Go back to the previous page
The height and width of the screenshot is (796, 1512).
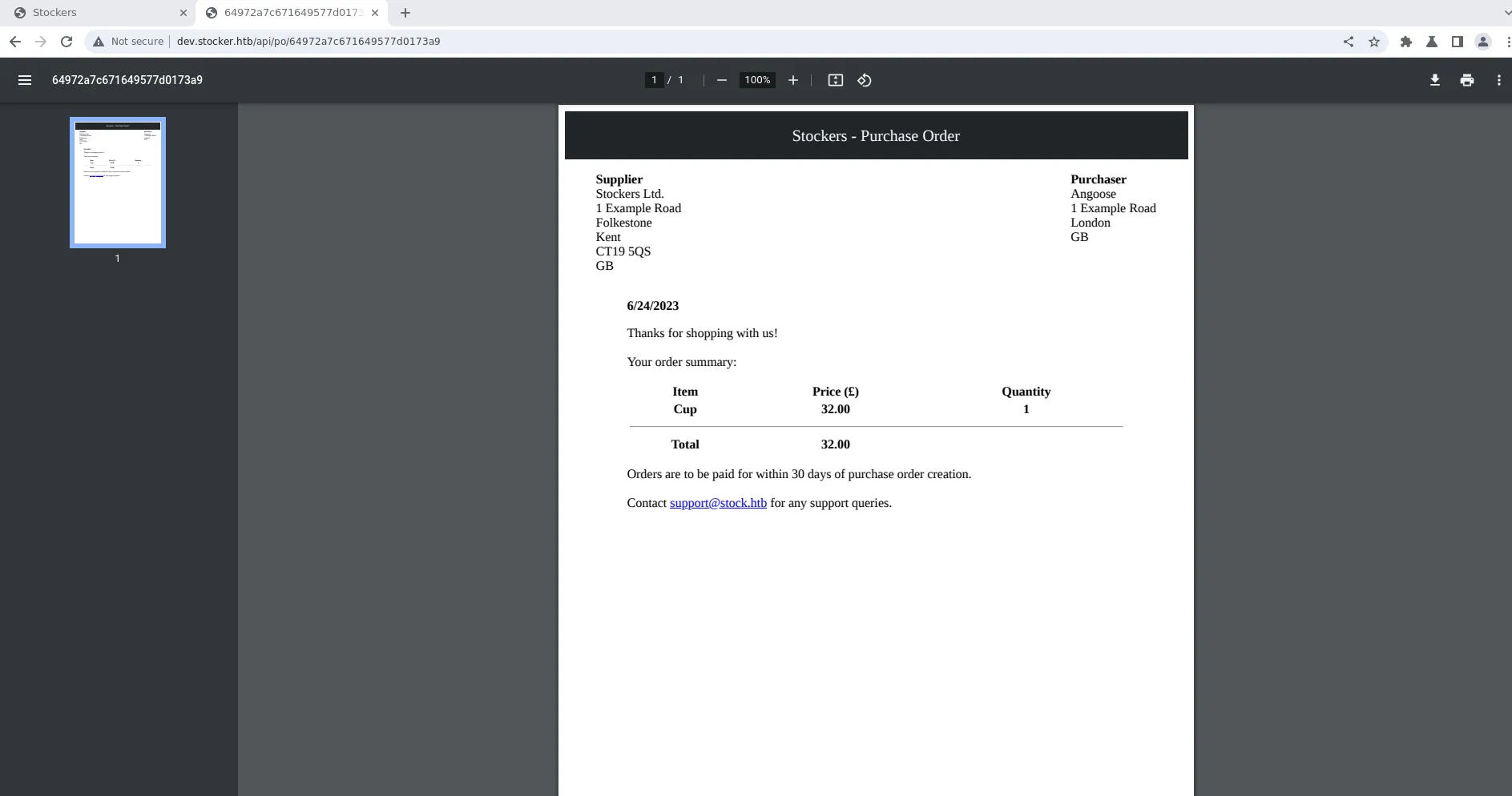[15, 42]
